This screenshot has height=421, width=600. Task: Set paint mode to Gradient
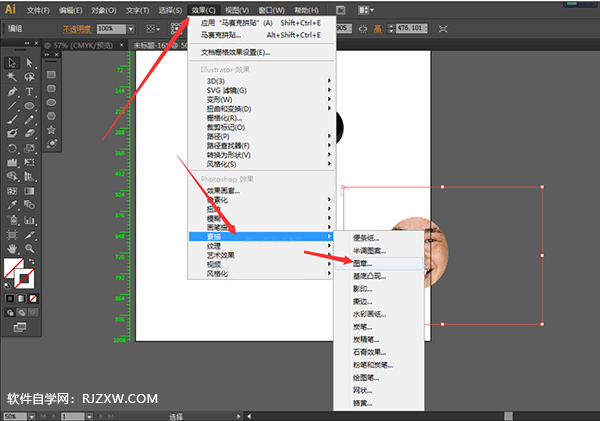coord(22,298)
